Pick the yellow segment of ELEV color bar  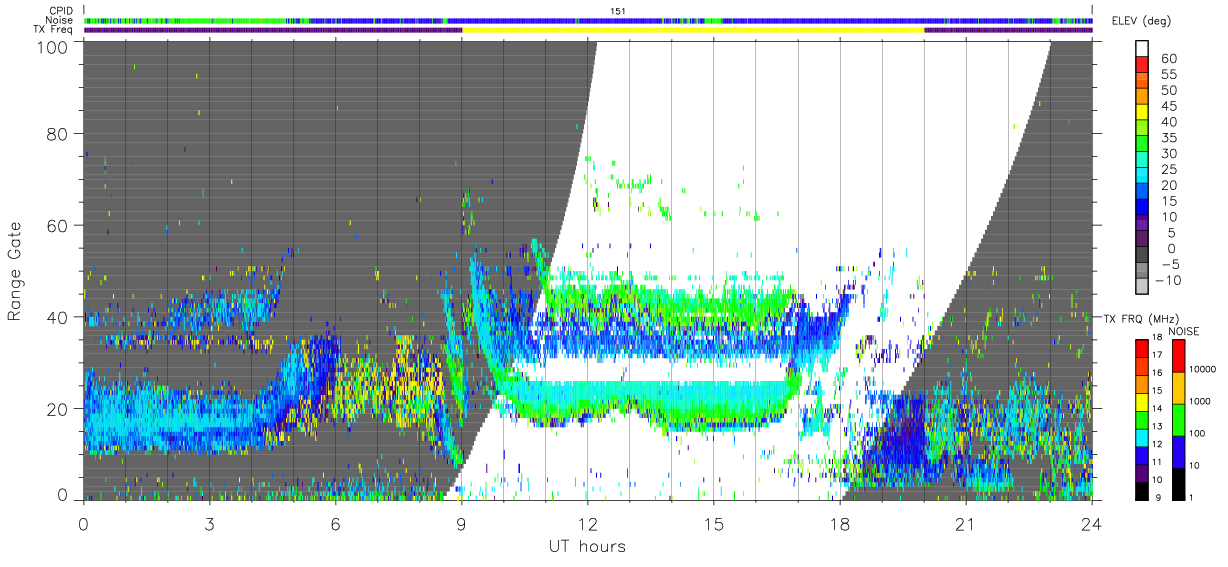point(1144,112)
